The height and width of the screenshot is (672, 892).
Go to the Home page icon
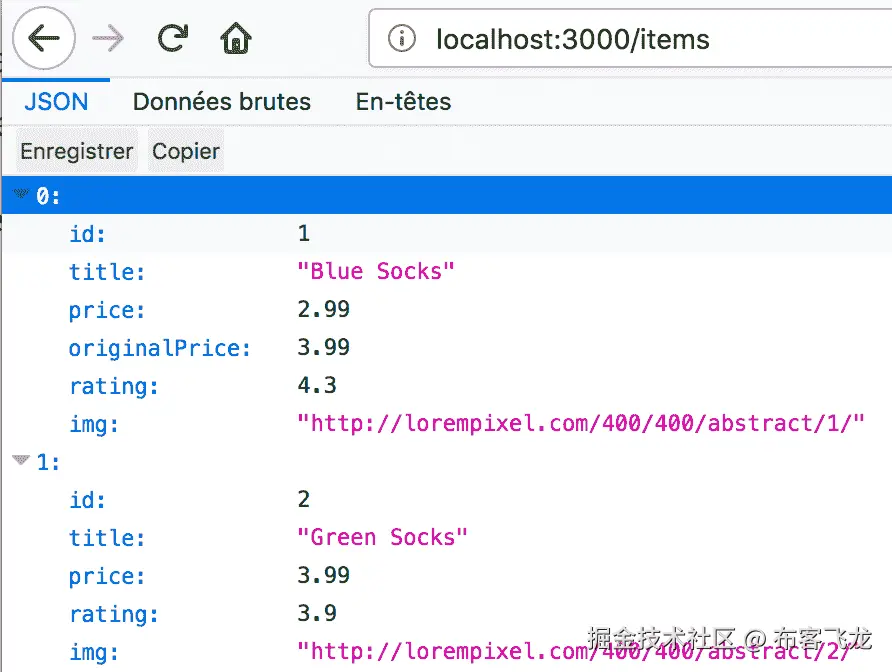click(x=235, y=40)
